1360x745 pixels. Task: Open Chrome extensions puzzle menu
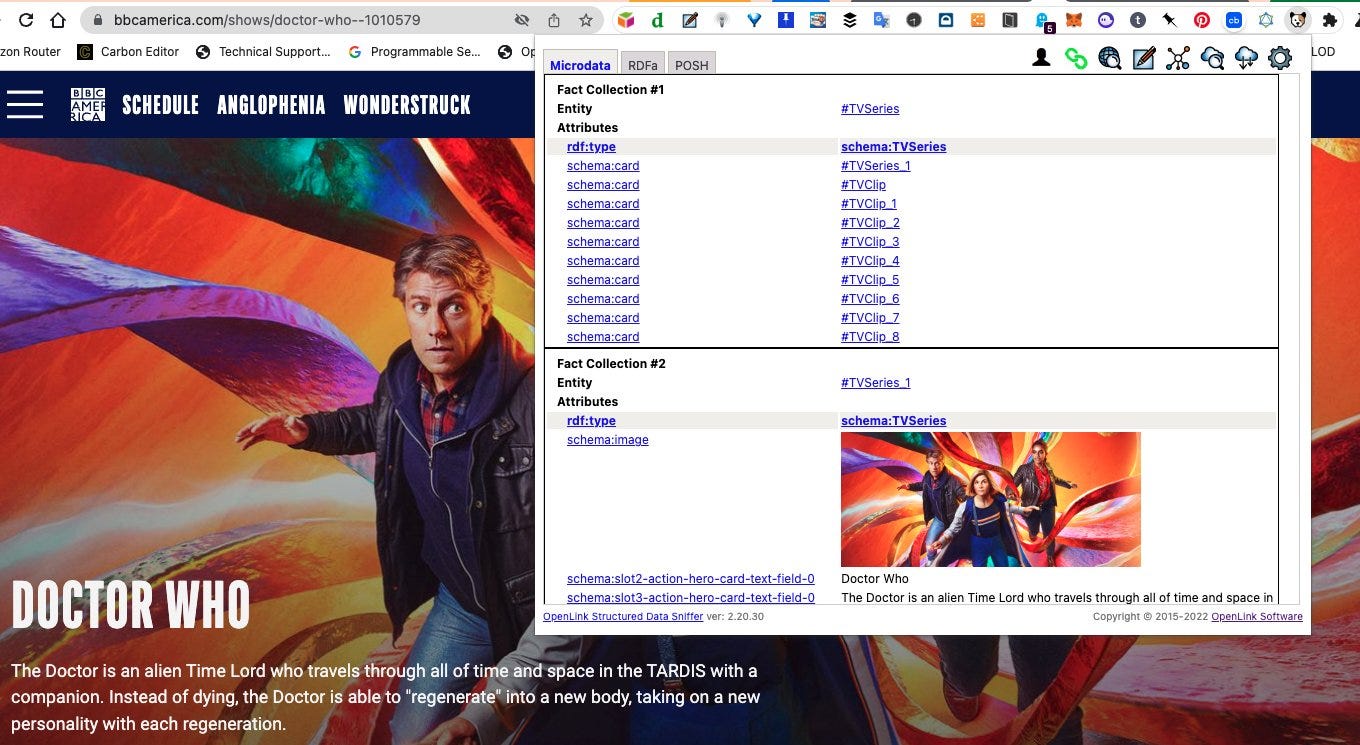pos(1329,20)
